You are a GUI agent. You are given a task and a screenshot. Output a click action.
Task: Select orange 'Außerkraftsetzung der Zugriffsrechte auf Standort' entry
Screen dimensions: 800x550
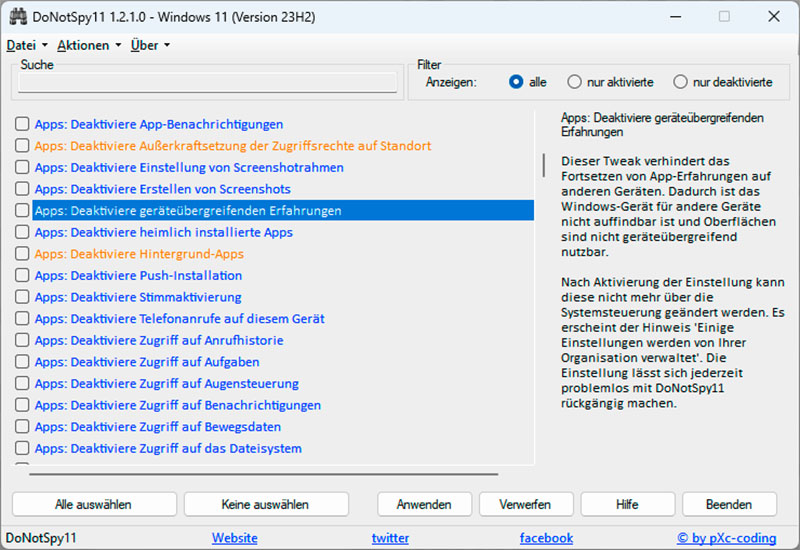233,146
